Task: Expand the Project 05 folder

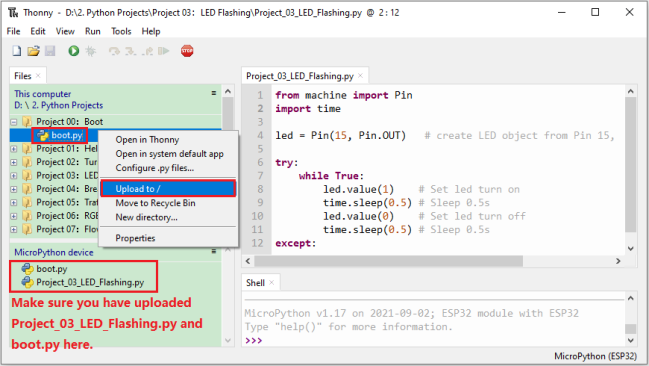Action: click(14, 202)
